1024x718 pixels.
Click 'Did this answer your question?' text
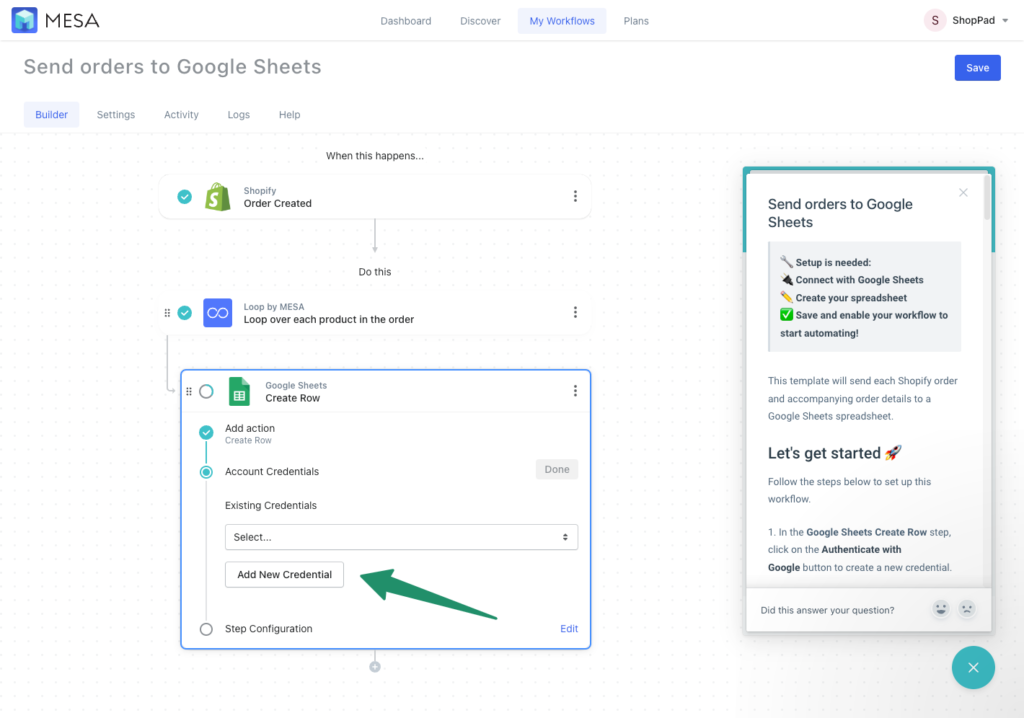point(827,610)
